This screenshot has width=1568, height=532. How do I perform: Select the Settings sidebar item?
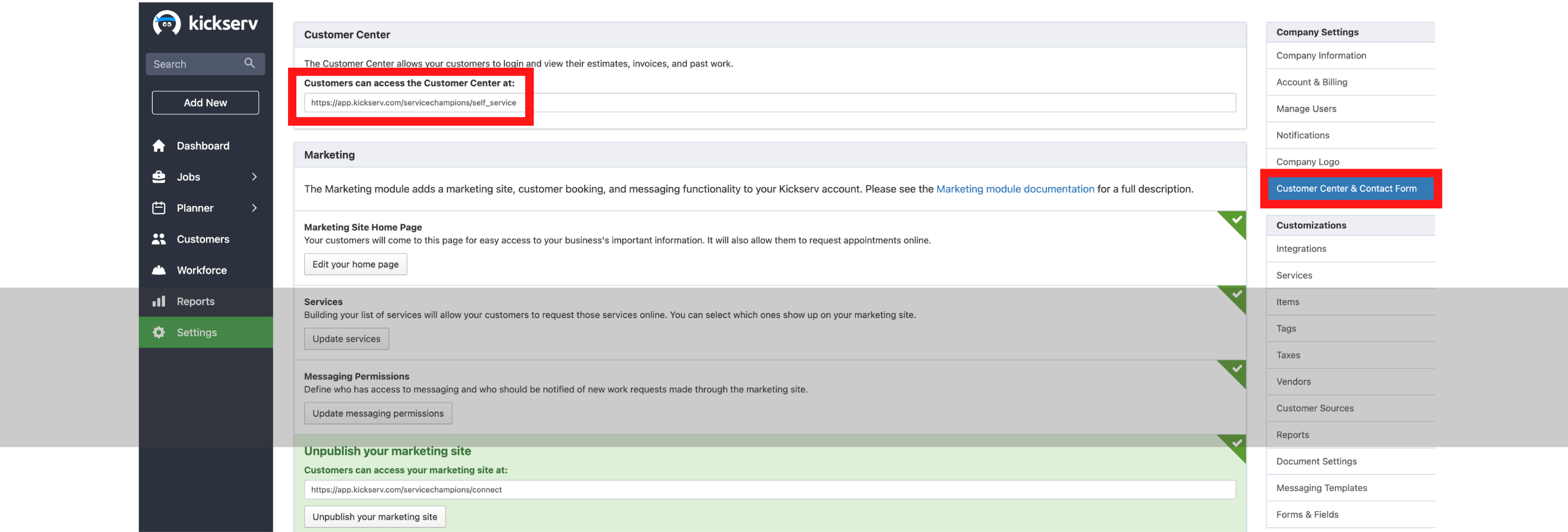click(206, 332)
